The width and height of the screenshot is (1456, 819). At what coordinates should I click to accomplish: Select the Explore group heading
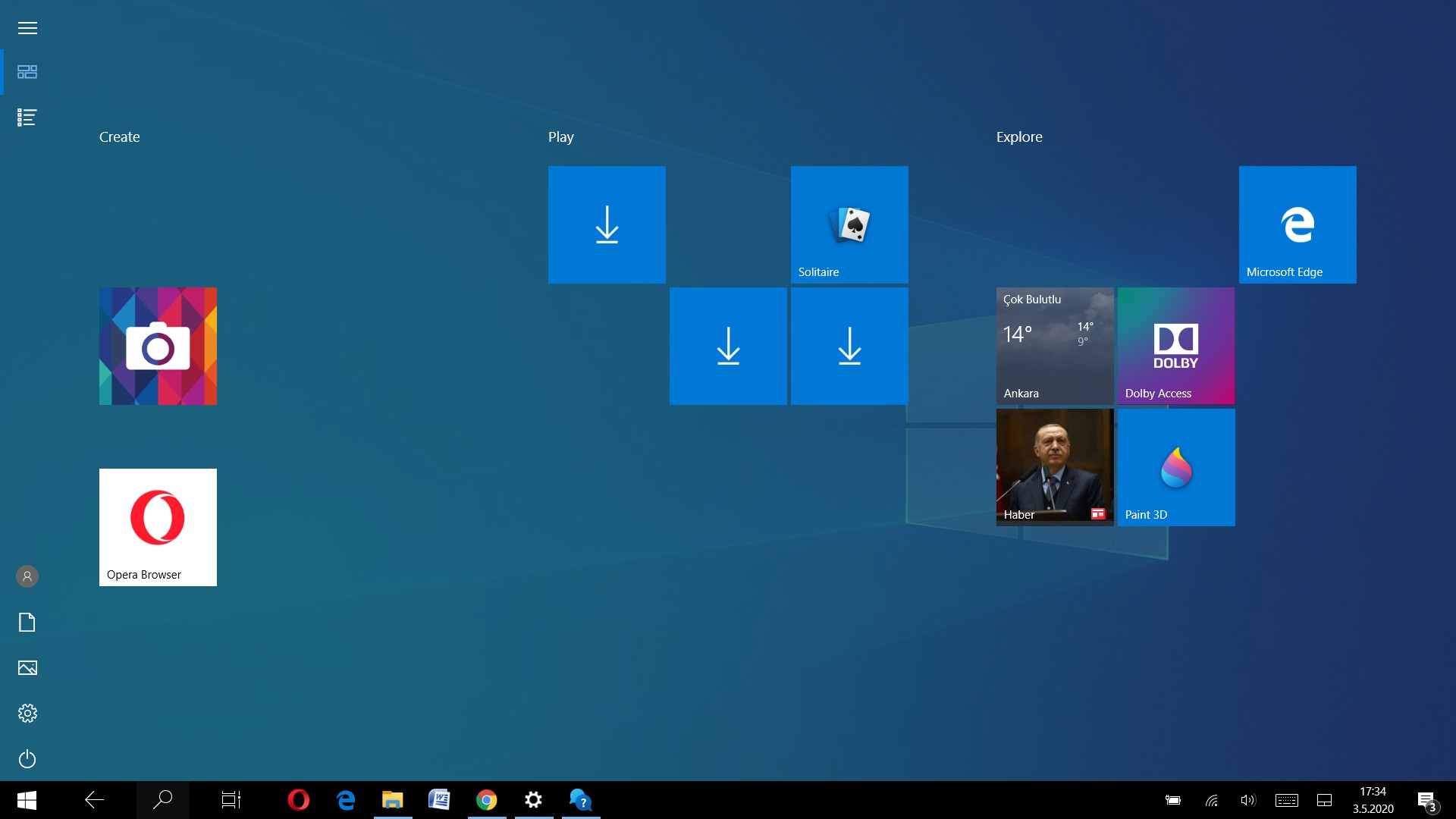1019,137
